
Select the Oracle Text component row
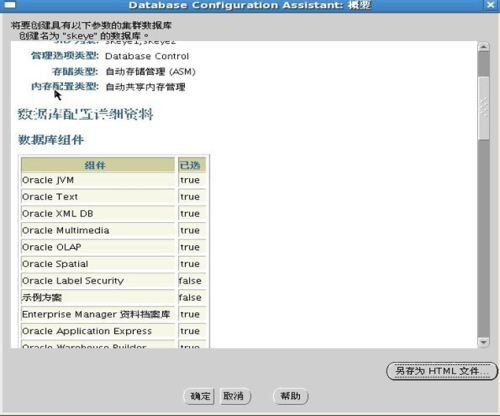[113, 197]
